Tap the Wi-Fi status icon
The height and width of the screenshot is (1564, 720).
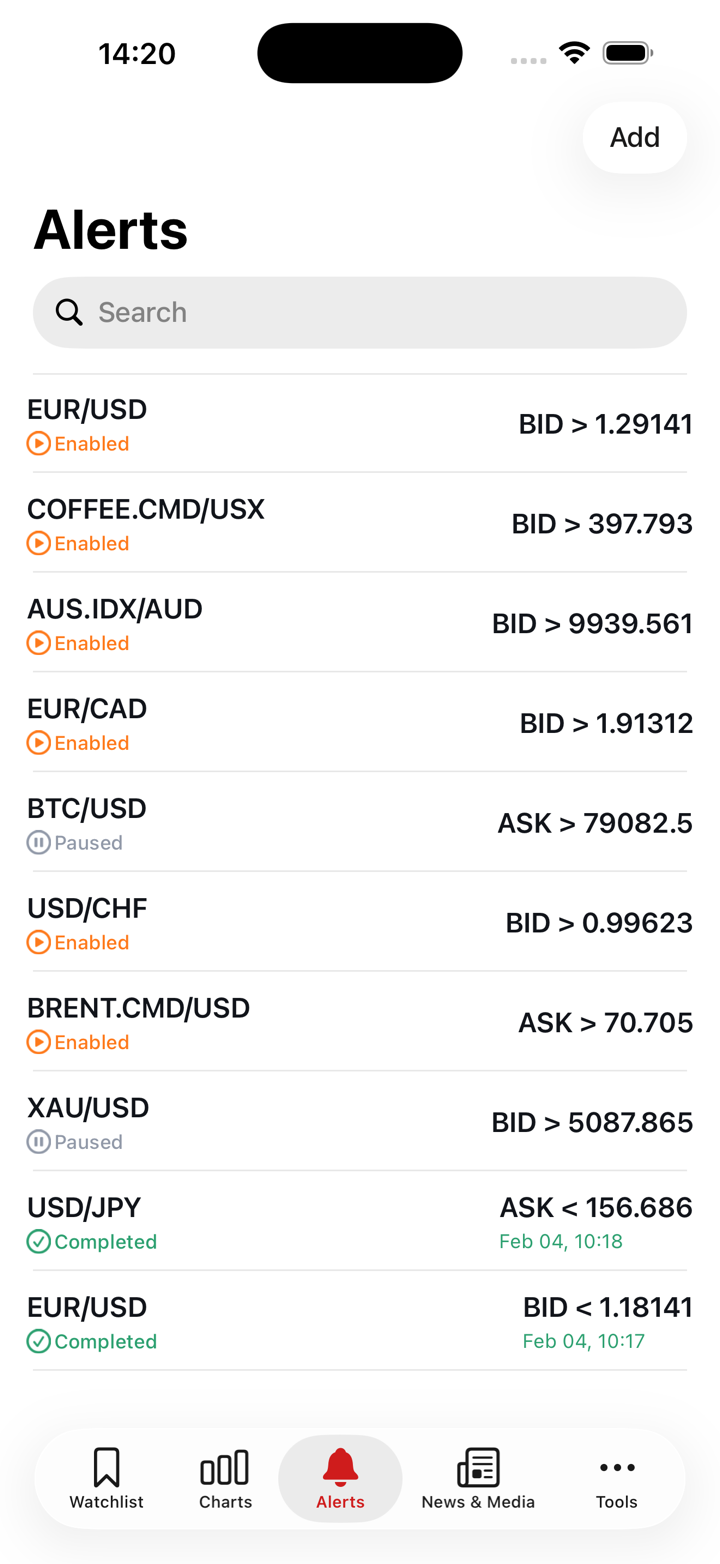574,53
